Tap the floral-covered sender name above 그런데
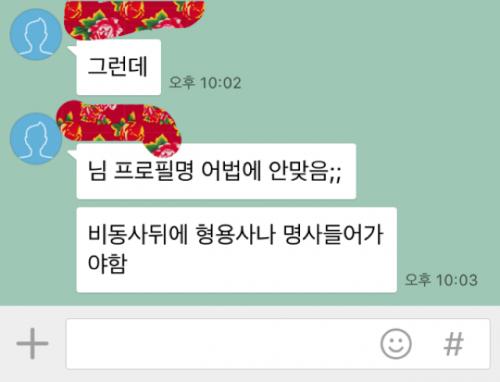The height and width of the screenshot is (382, 500). [133, 18]
